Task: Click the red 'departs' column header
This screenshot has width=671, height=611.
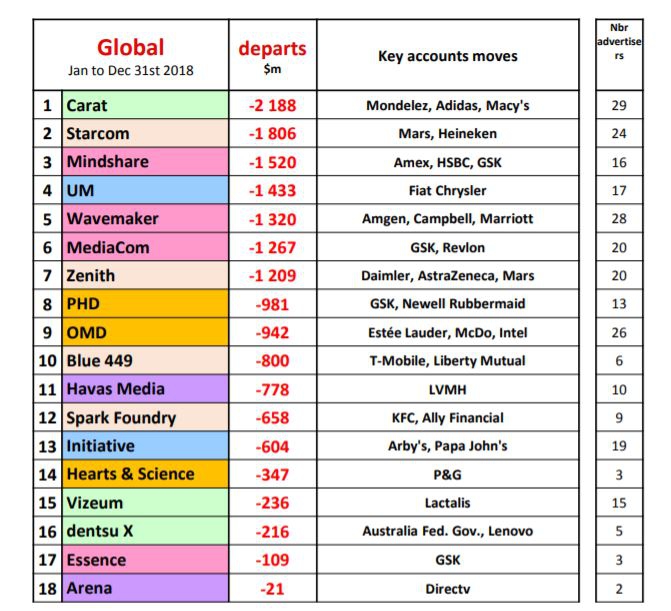Action: [272, 50]
